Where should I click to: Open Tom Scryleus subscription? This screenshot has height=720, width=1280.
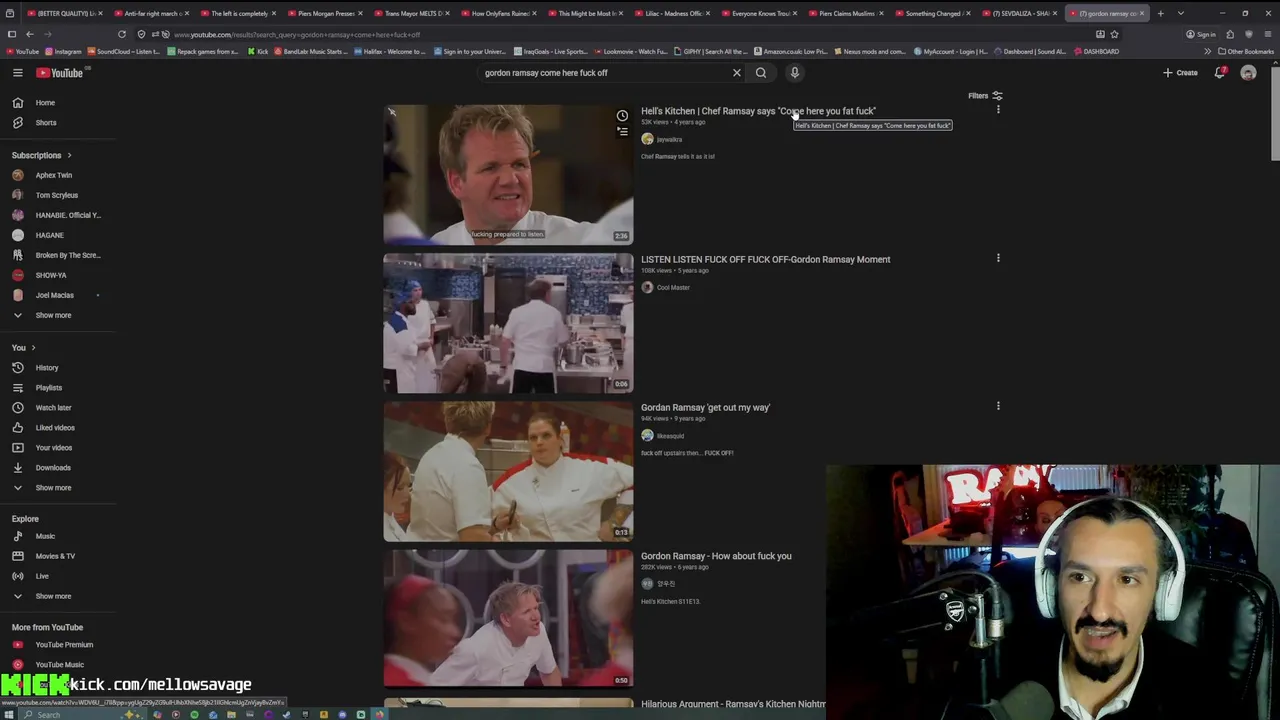click(x=56, y=195)
